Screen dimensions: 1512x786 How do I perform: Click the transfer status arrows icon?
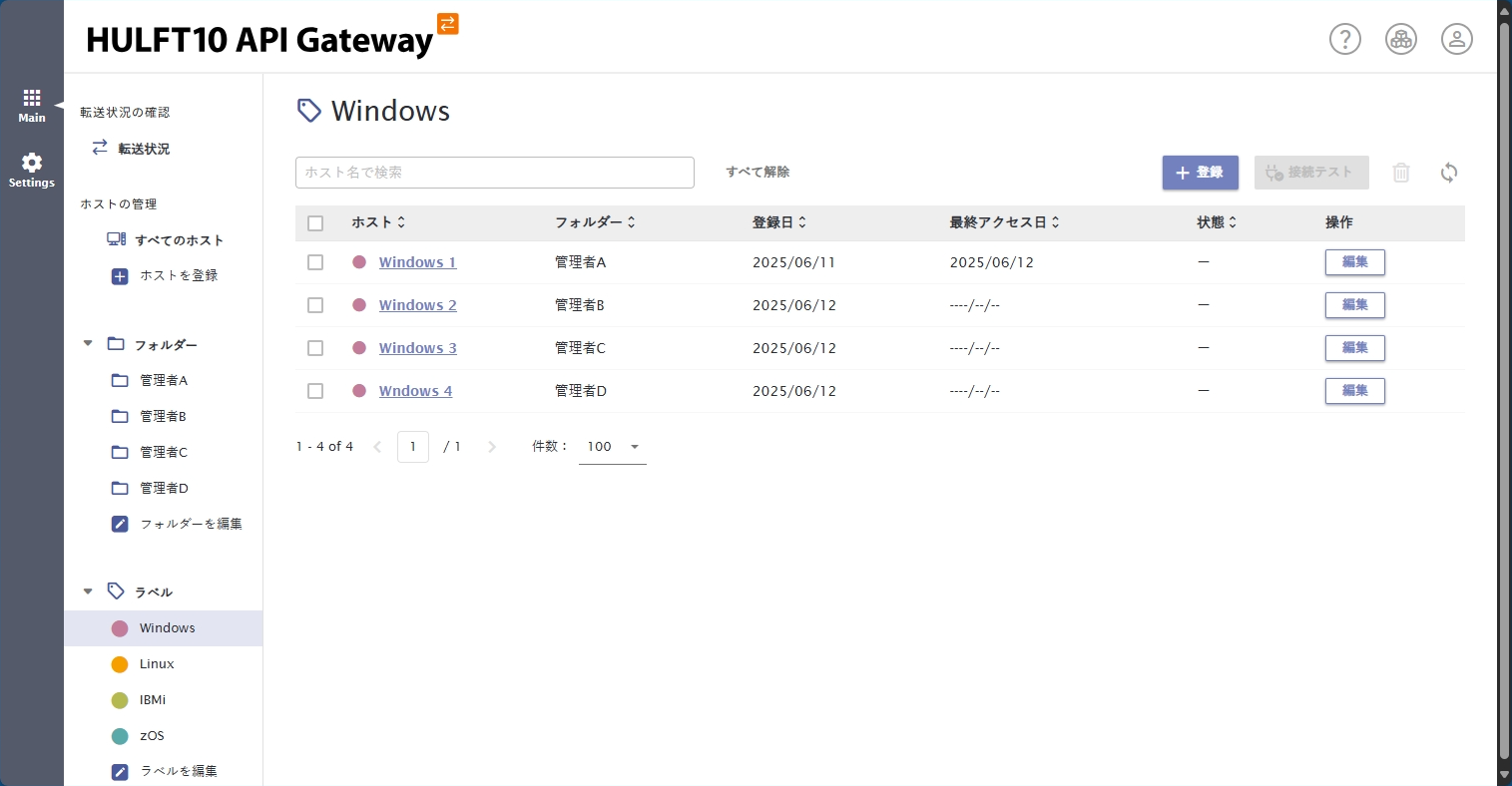point(100,148)
